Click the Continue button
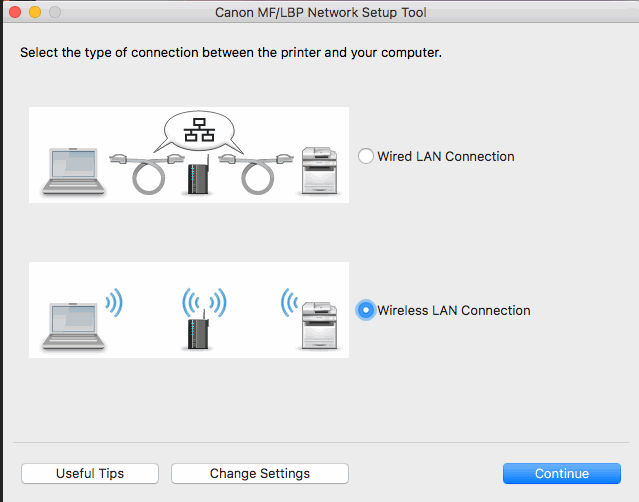This screenshot has width=639, height=502. pyautogui.click(x=561, y=473)
